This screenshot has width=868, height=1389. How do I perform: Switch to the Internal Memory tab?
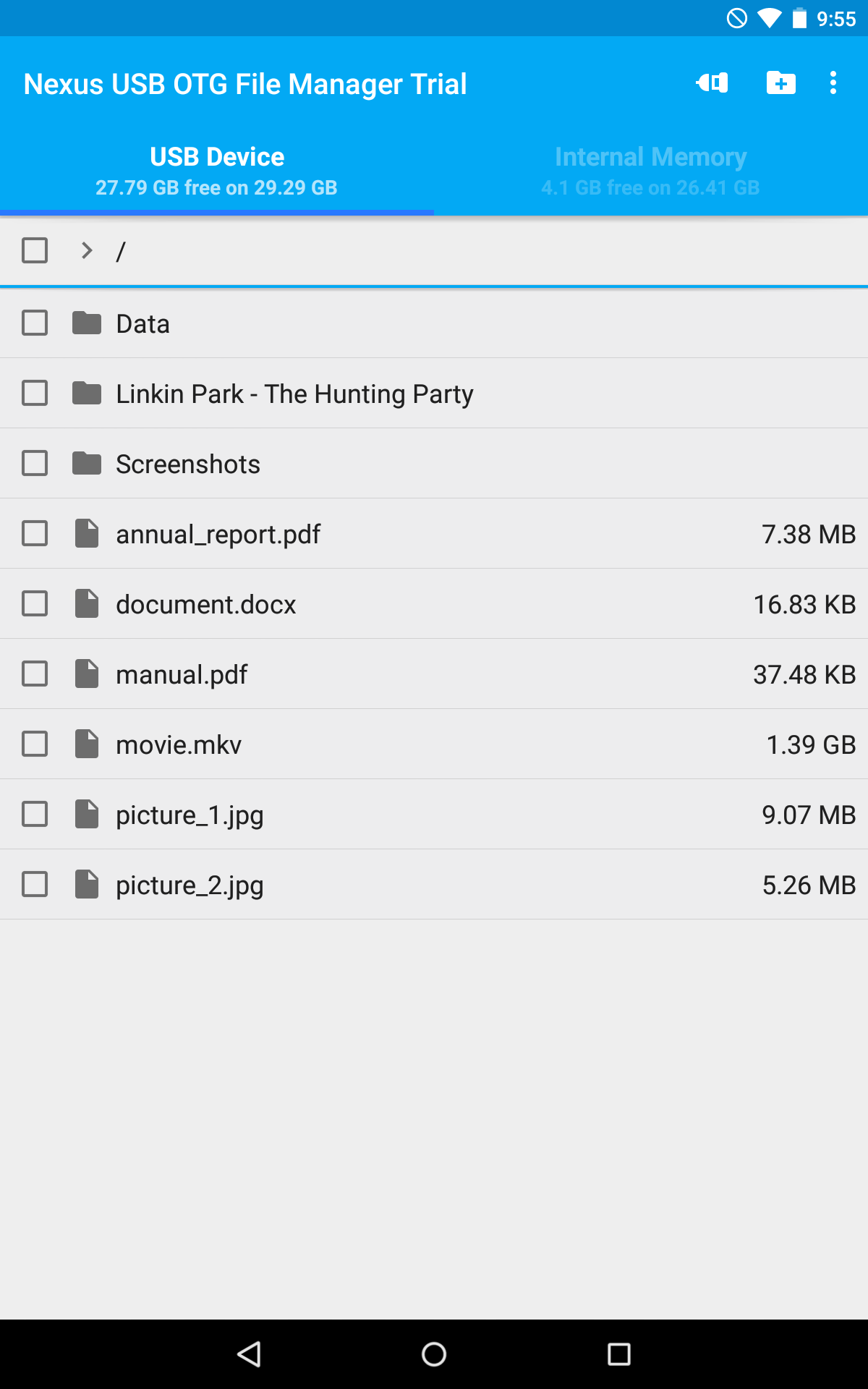pyautogui.click(x=650, y=168)
